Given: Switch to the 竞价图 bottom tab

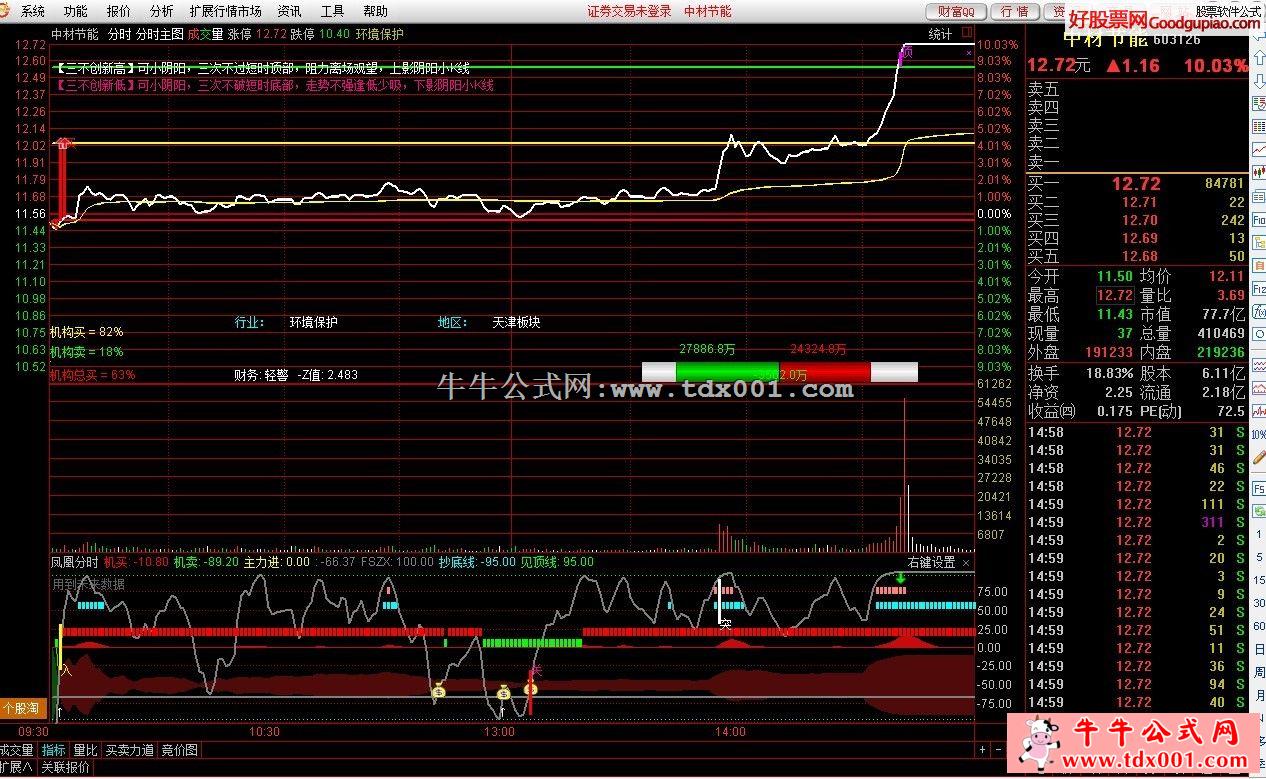Looking at the screenshot, I should point(180,750).
